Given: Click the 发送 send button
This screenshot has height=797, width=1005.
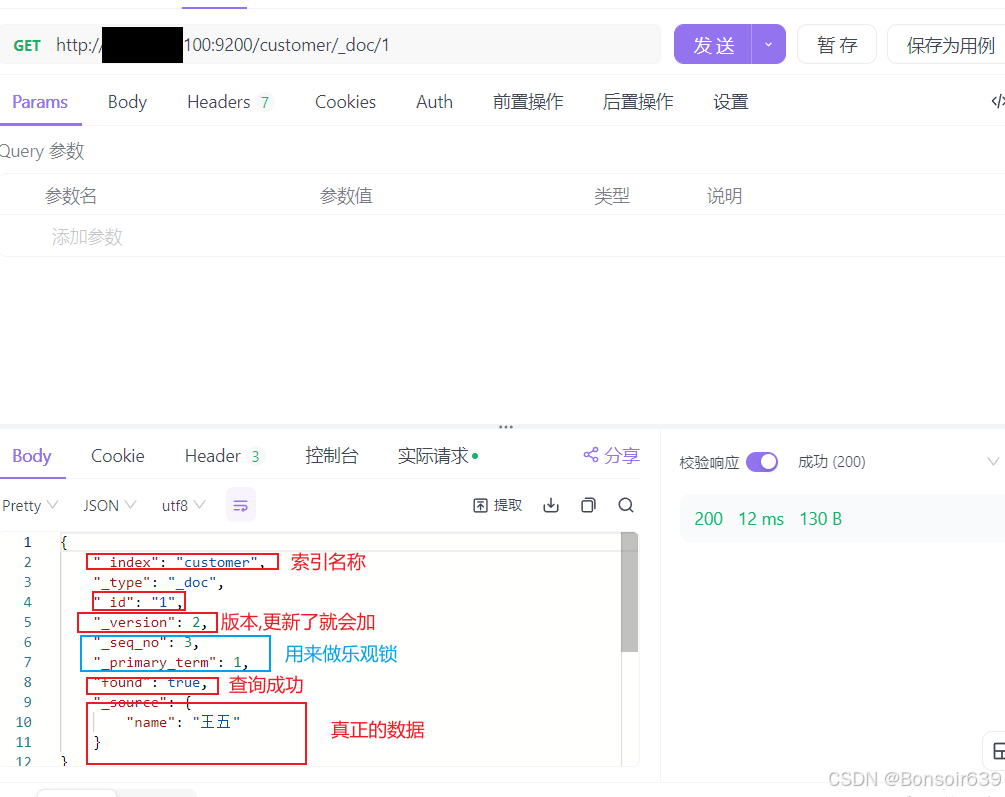Looking at the screenshot, I should pyautogui.click(x=712, y=45).
